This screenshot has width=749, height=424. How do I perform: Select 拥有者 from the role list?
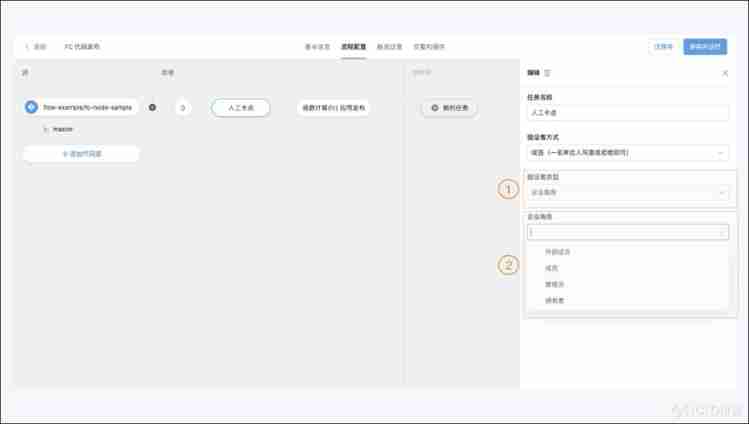click(x=555, y=301)
